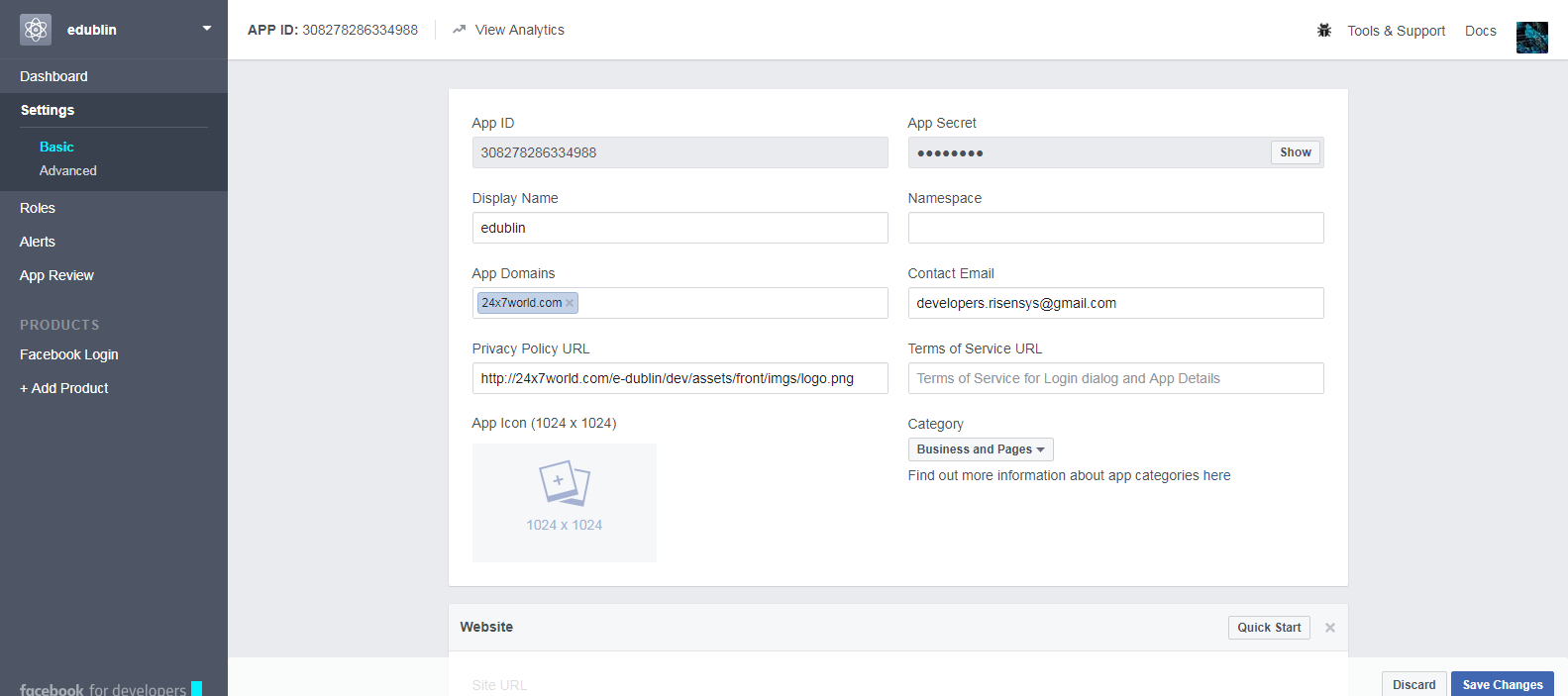Image resolution: width=1568 pixels, height=696 pixels.
Task: Click the Terms of Service URL field
Action: click(x=1116, y=378)
